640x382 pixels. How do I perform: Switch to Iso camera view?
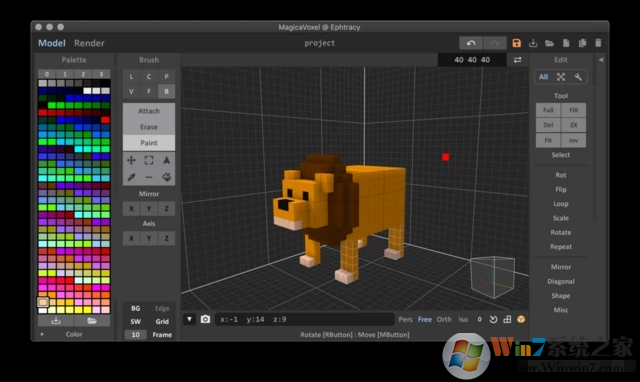tap(463, 320)
